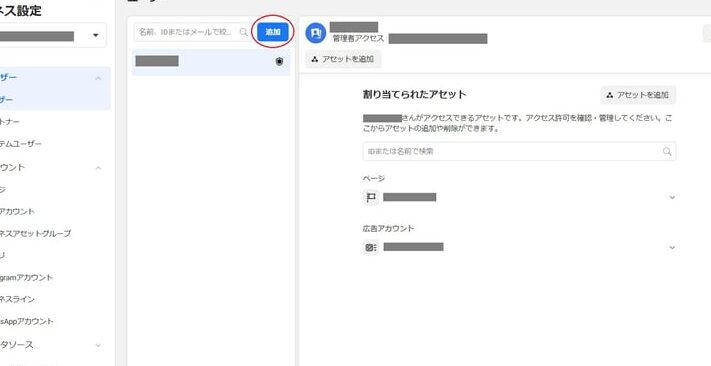Click the 管理者アクセス label
The width and height of the screenshot is (711, 366).
pos(358,39)
